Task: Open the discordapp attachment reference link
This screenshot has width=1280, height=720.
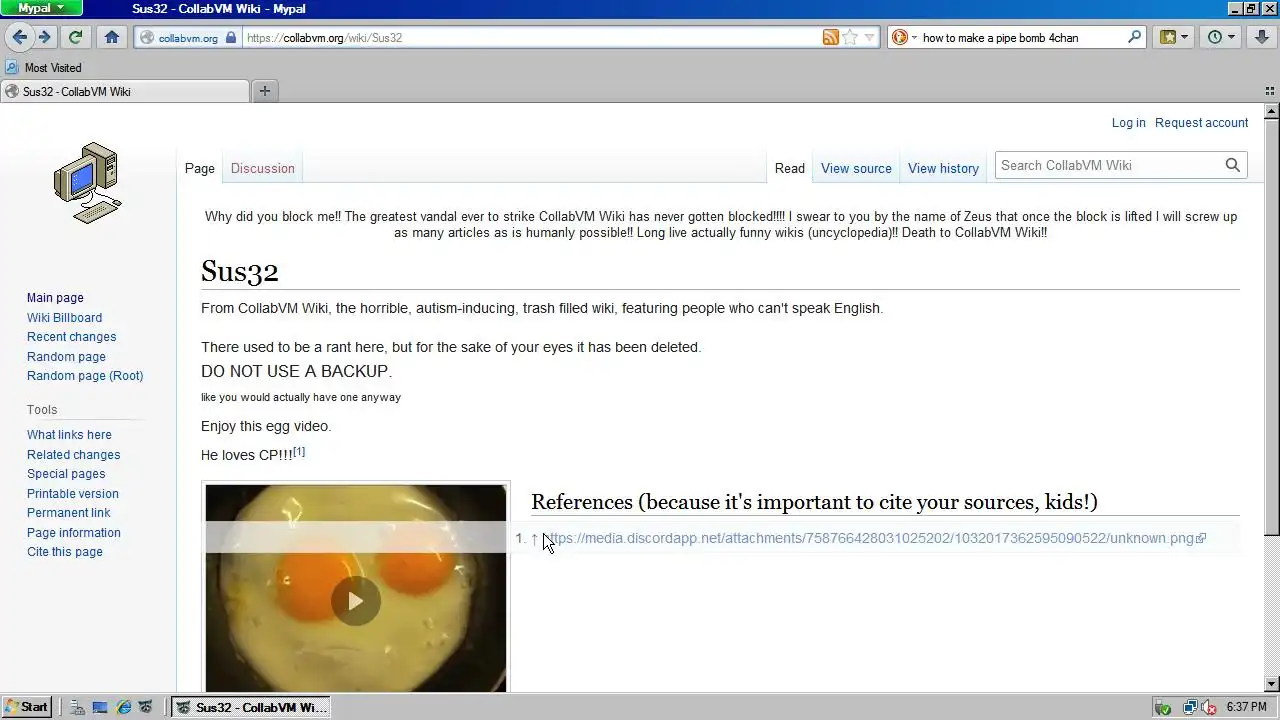Action: pos(875,538)
